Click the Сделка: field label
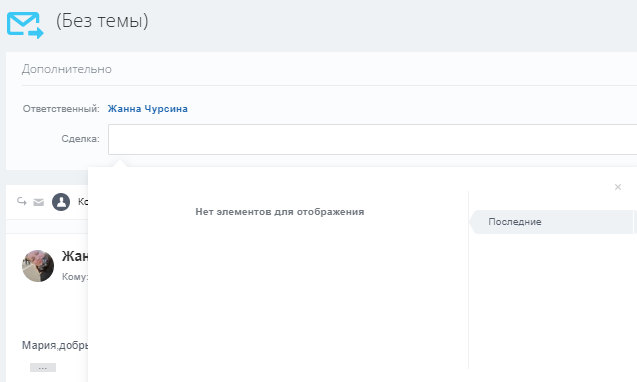This screenshot has width=637, height=382. [80, 139]
